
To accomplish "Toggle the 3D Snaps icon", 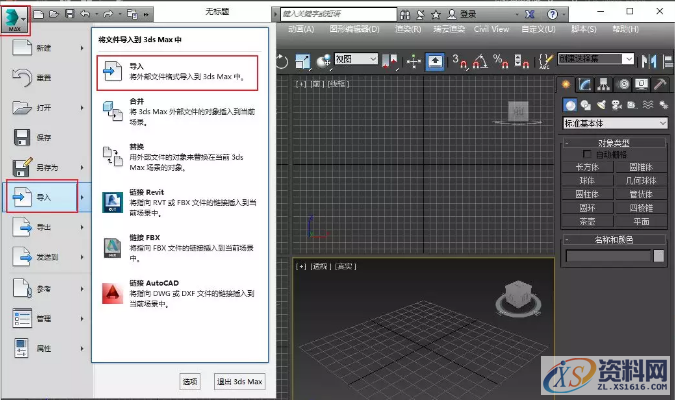I will (x=459, y=61).
